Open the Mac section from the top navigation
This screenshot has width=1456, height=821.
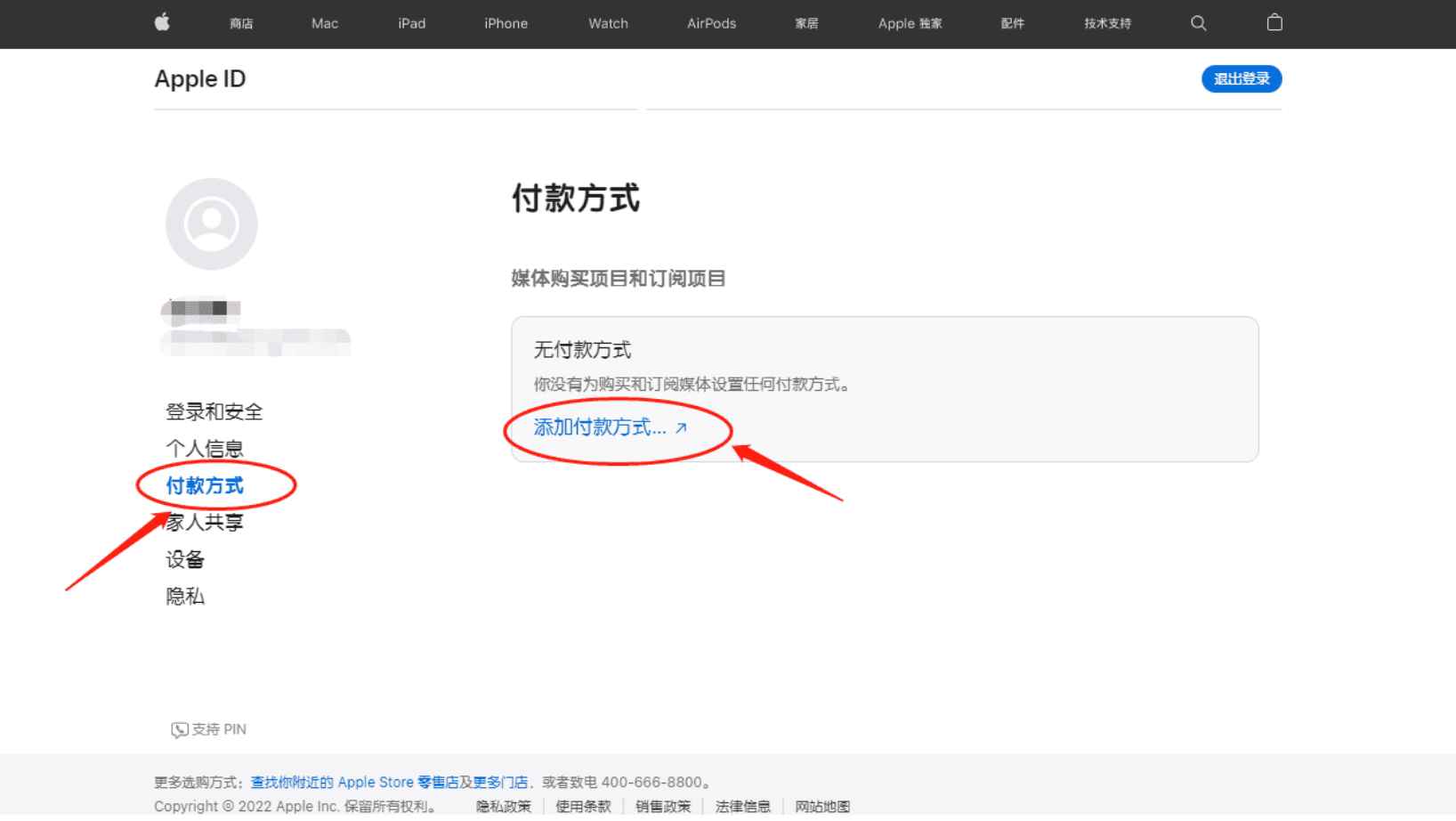[x=324, y=23]
